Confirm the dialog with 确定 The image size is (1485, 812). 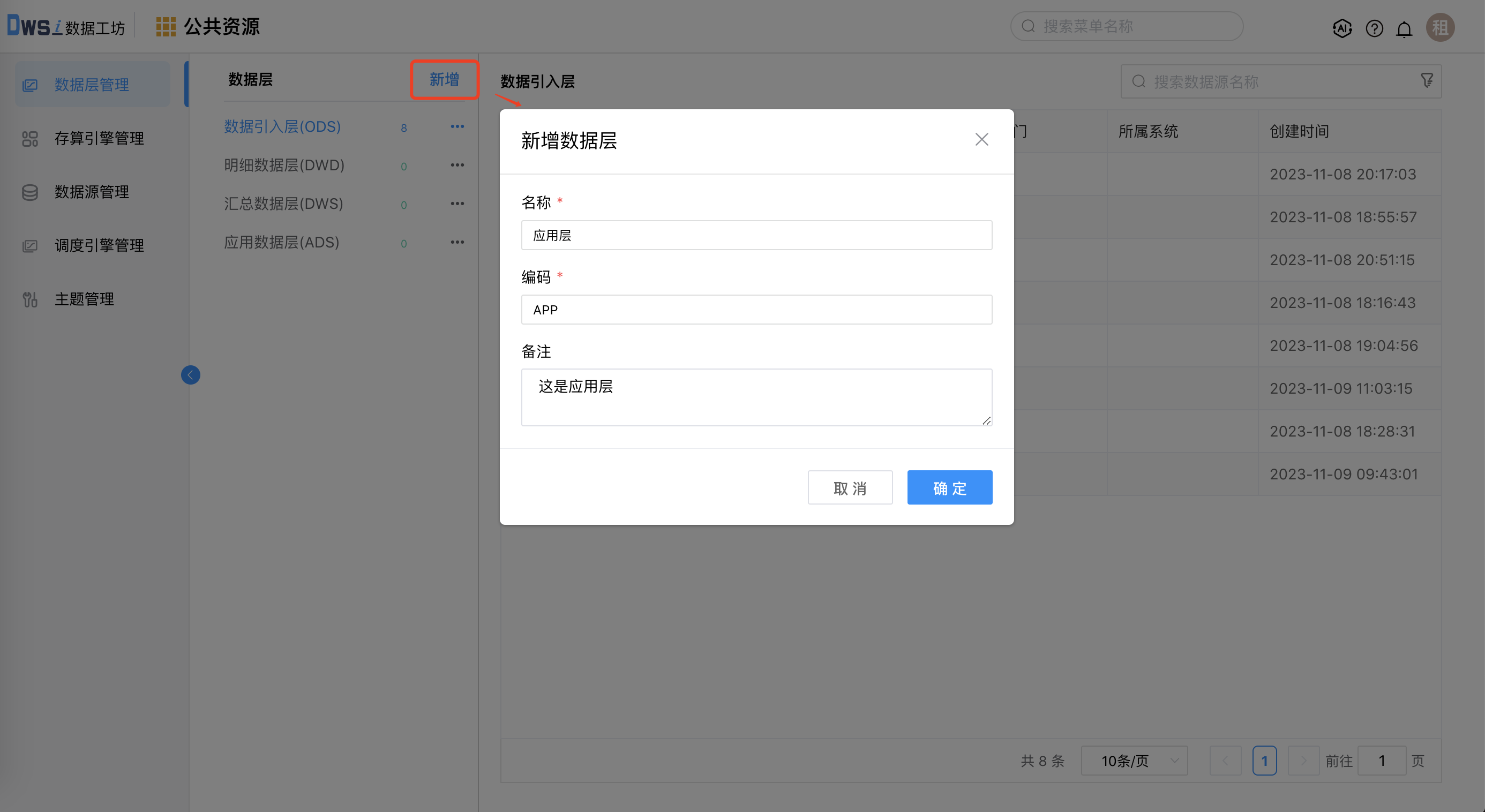(949, 487)
